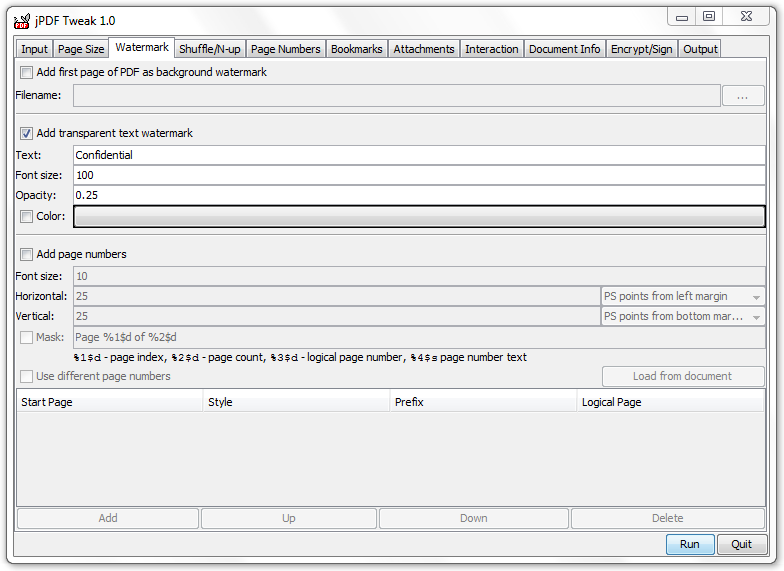The image size is (784, 571).
Task: Uncheck Add transparent text watermark
Action: coord(26,134)
